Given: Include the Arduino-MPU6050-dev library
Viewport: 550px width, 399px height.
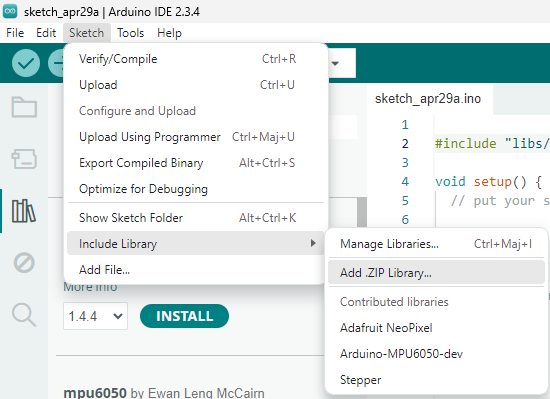Looking at the screenshot, I should click(436, 354).
